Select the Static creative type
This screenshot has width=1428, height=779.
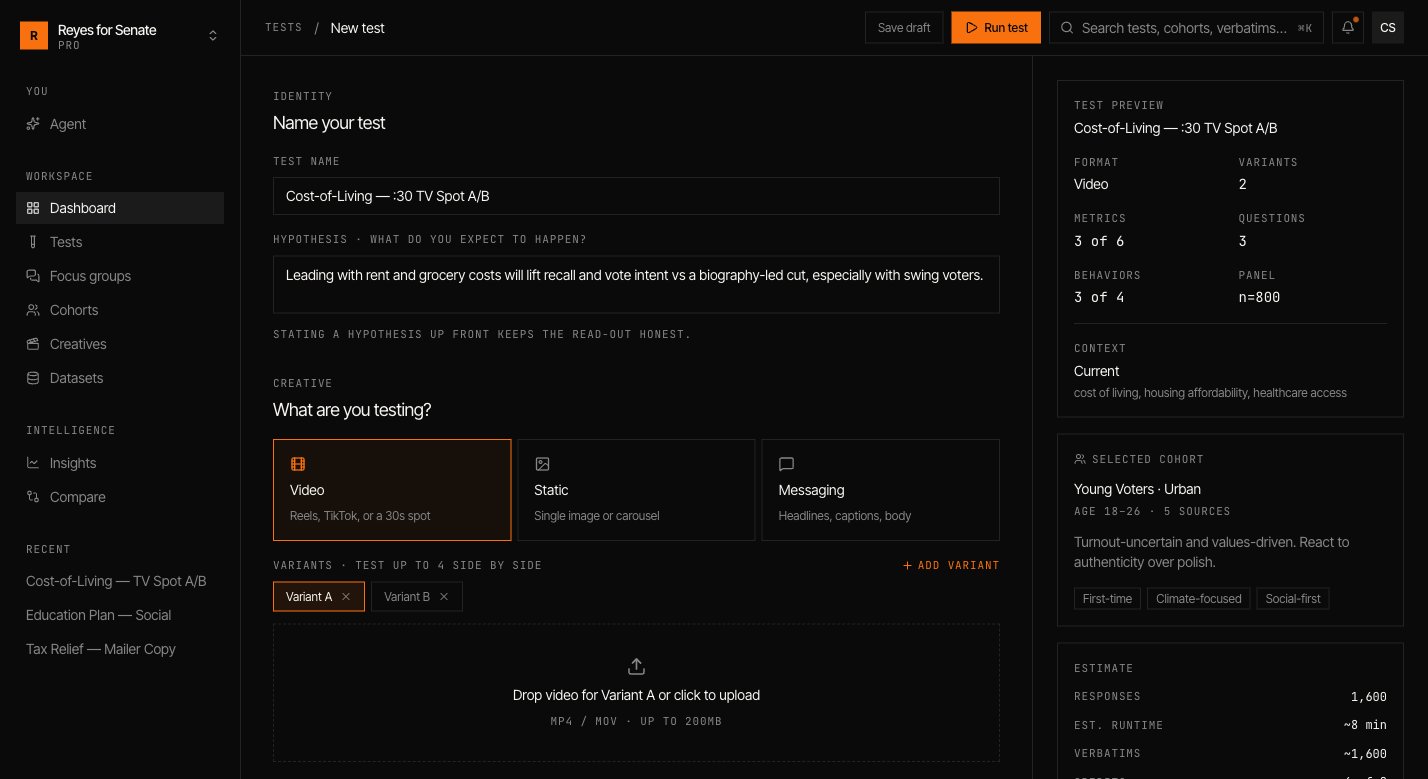(x=636, y=490)
